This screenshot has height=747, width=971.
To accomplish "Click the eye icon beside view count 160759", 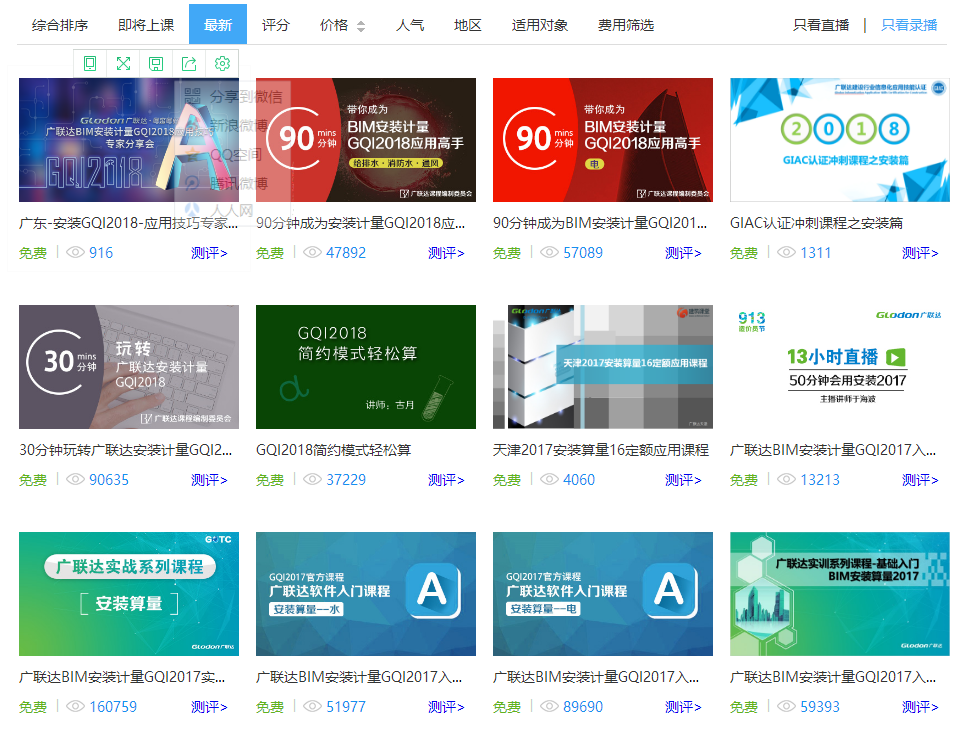I will pos(75,706).
